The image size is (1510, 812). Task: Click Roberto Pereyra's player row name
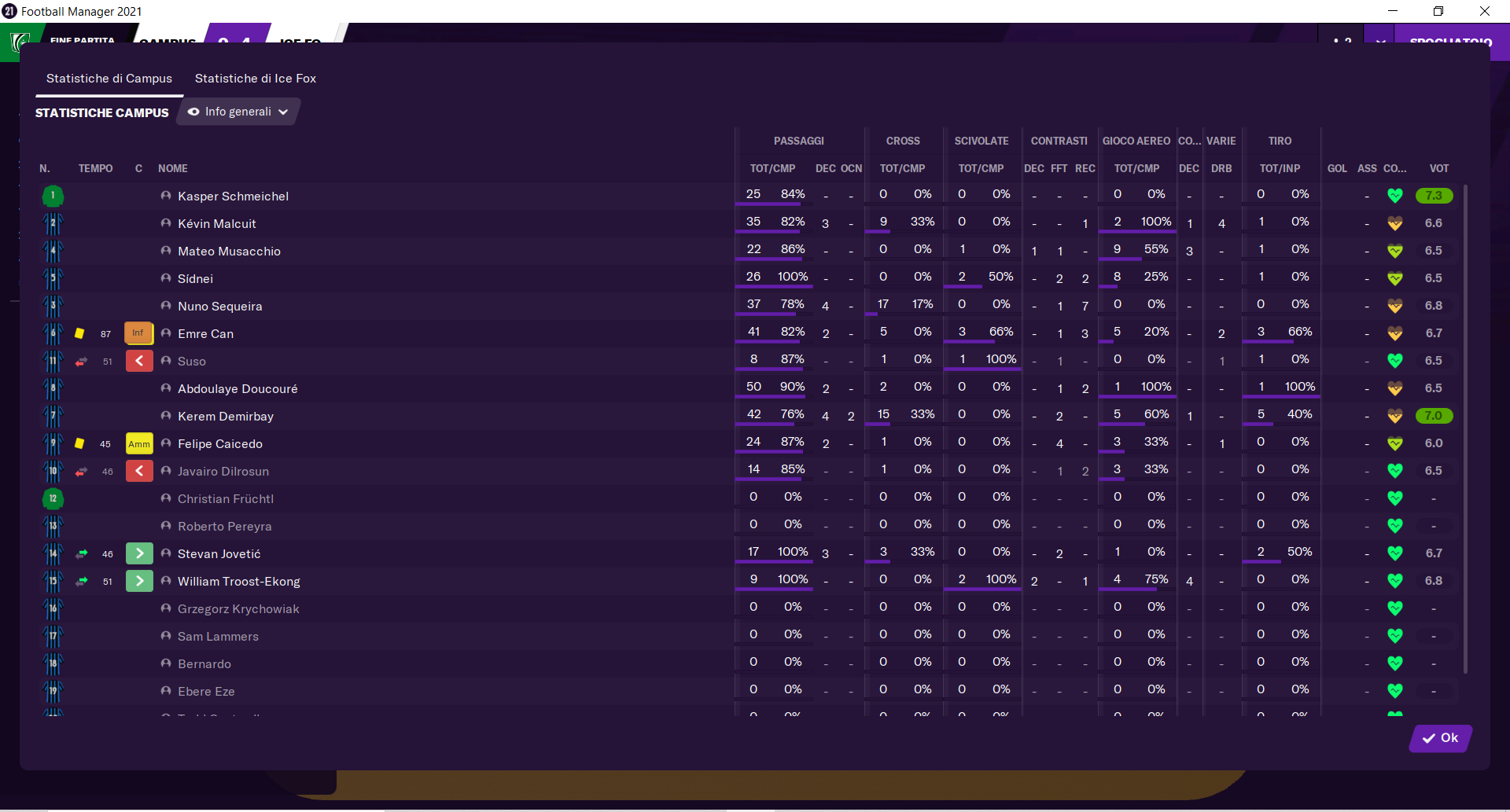(224, 527)
